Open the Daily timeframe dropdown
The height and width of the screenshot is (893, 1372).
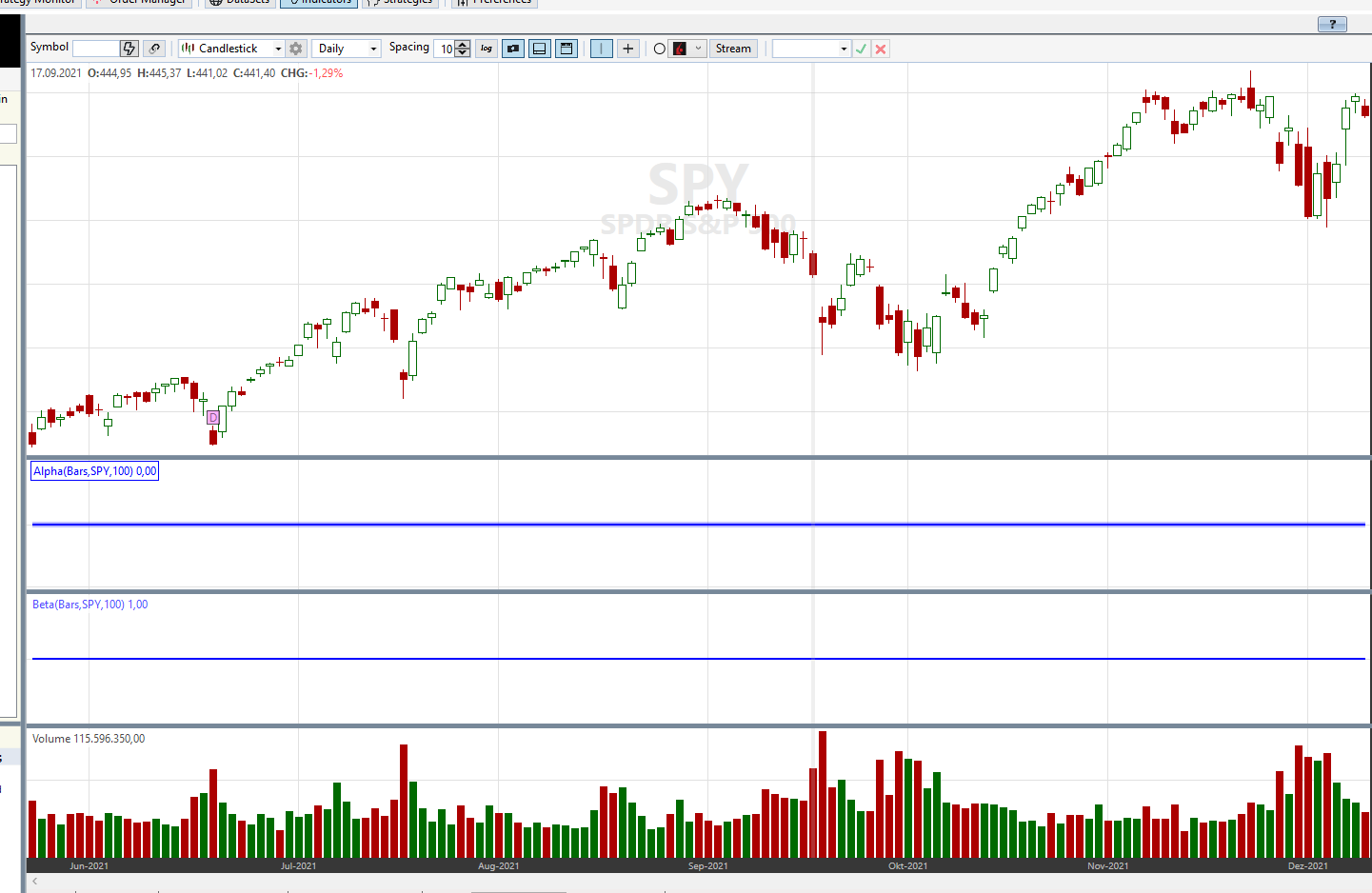347,49
